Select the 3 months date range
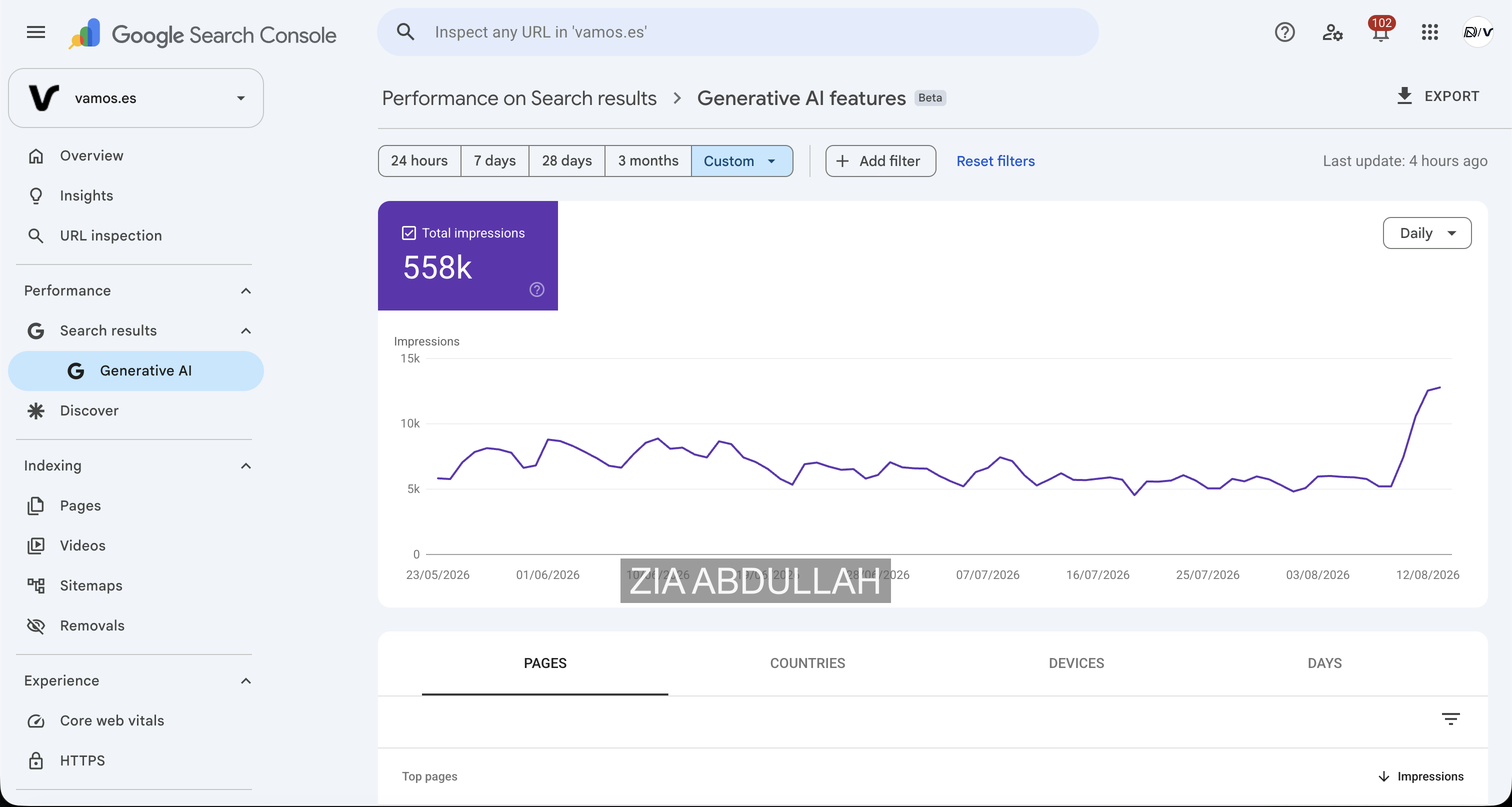1512x807 pixels. tap(648, 161)
